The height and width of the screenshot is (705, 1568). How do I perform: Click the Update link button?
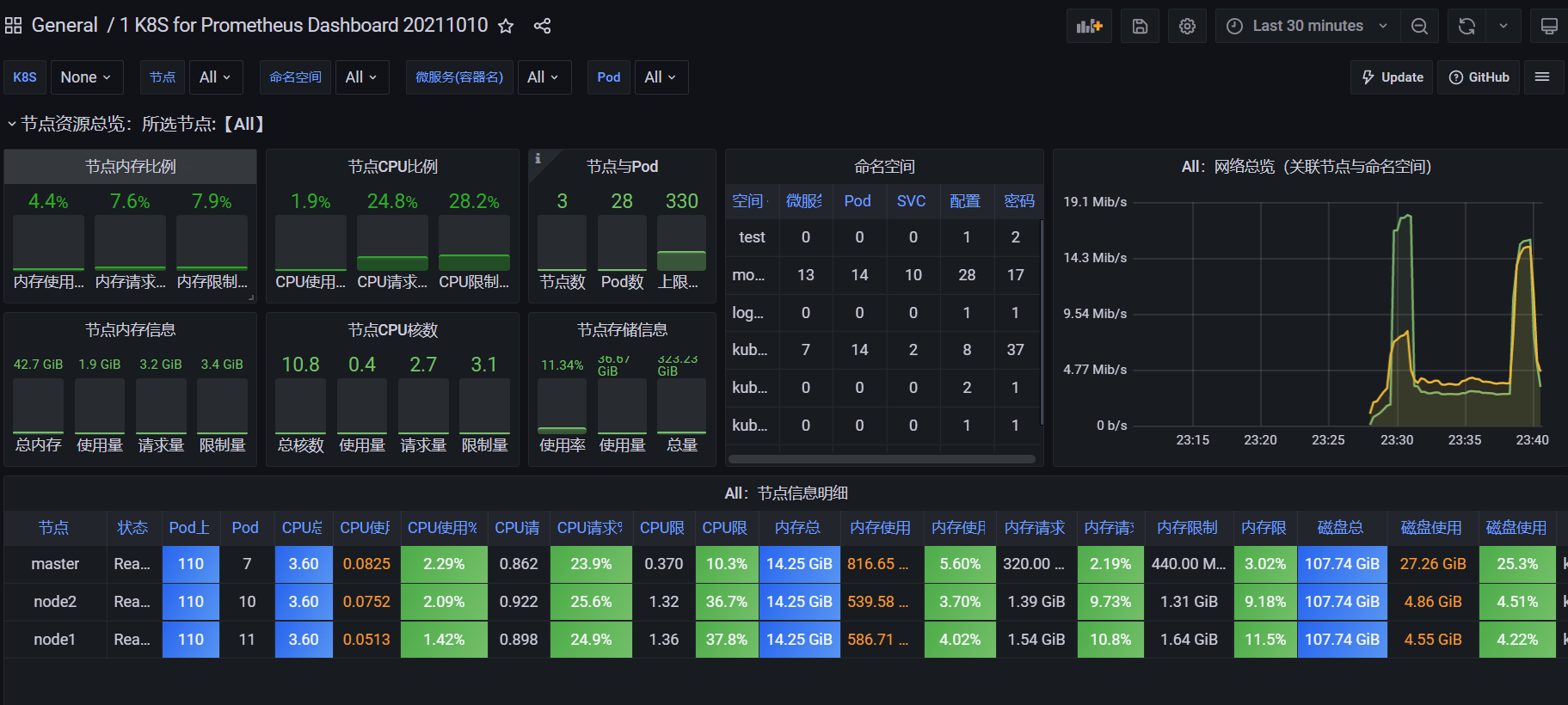(1393, 77)
